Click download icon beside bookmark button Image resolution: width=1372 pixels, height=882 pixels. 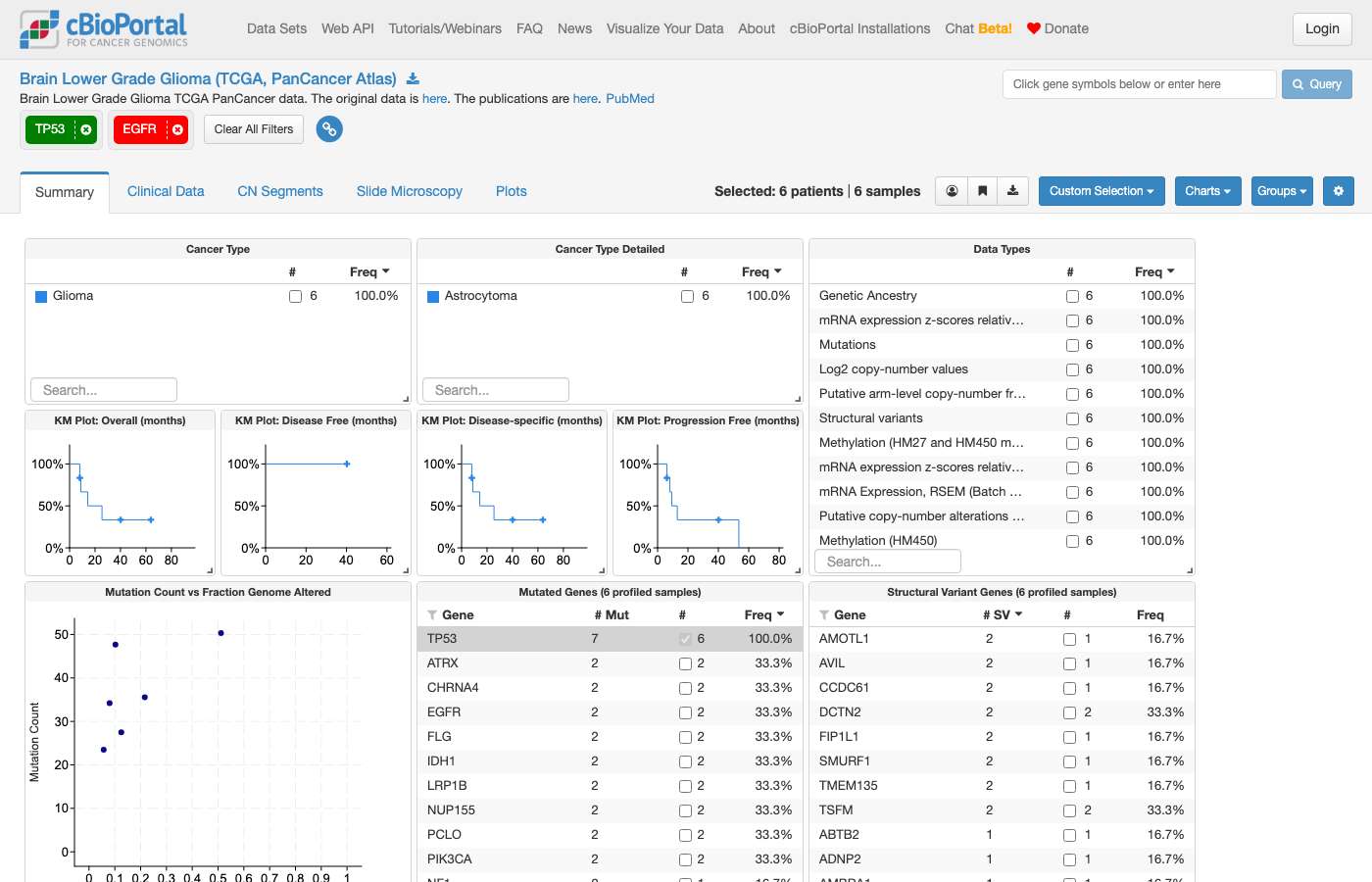pos(1012,191)
